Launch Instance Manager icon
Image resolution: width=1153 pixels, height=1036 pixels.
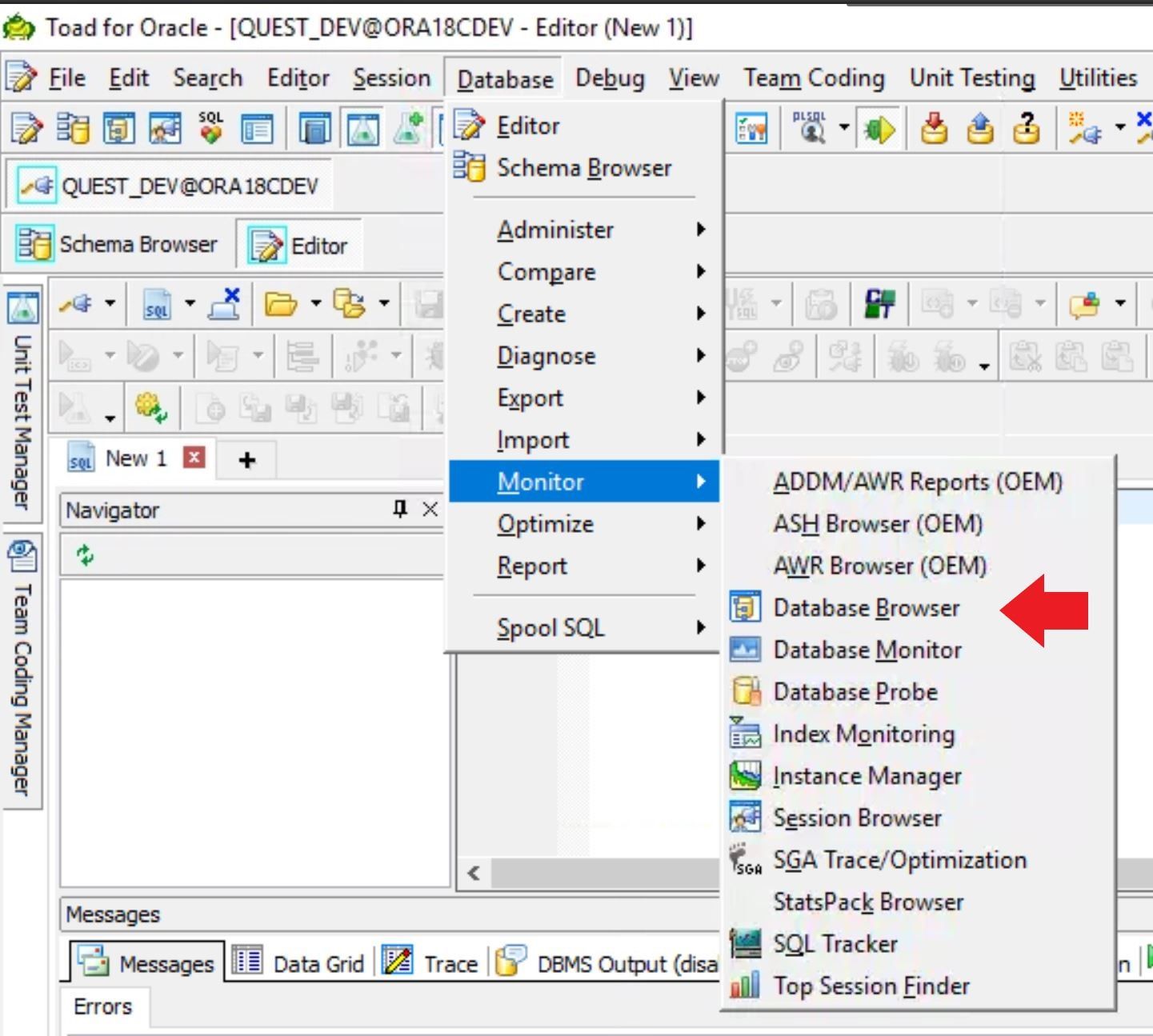[x=745, y=776]
